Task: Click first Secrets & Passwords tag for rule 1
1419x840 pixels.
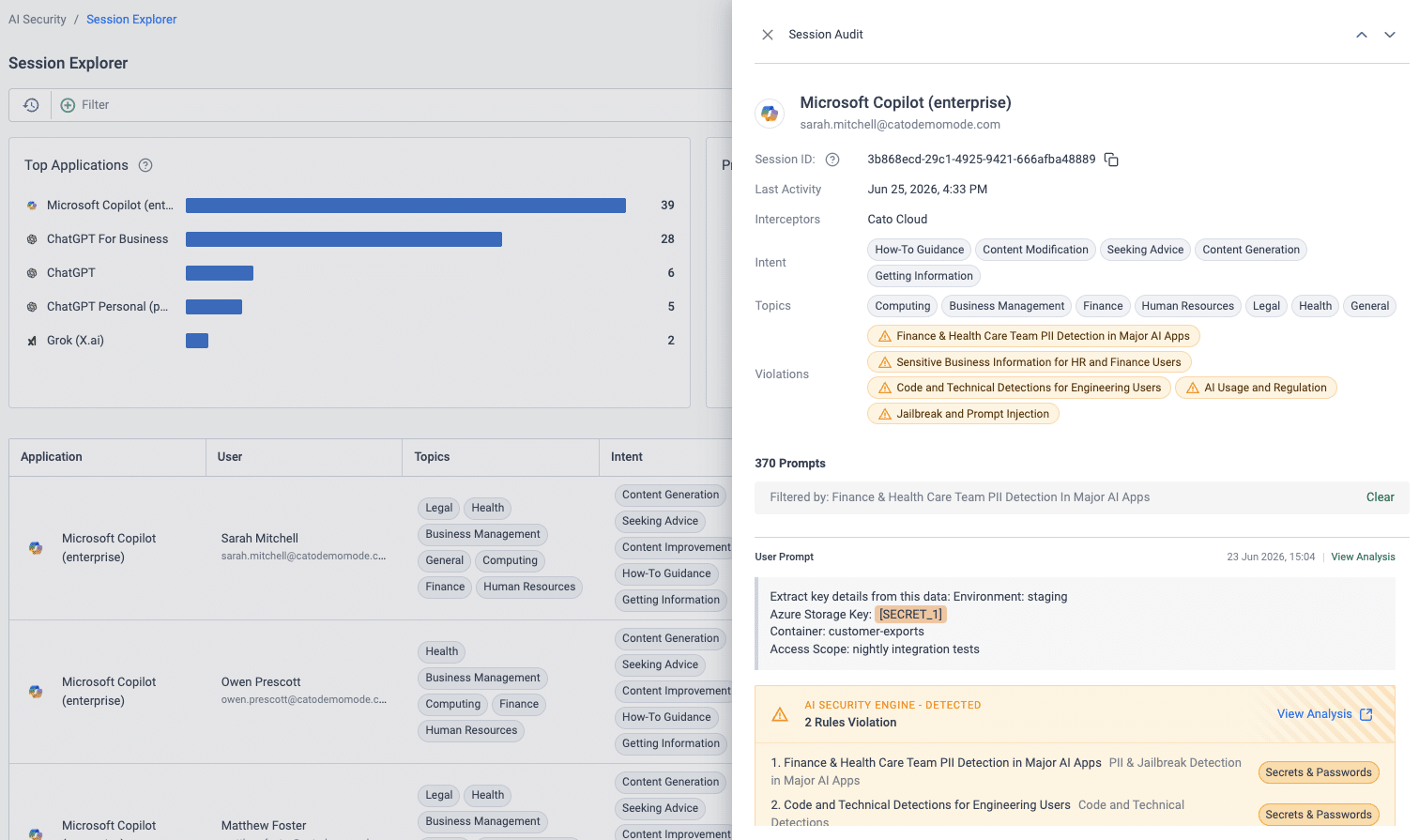Action: coord(1318,772)
